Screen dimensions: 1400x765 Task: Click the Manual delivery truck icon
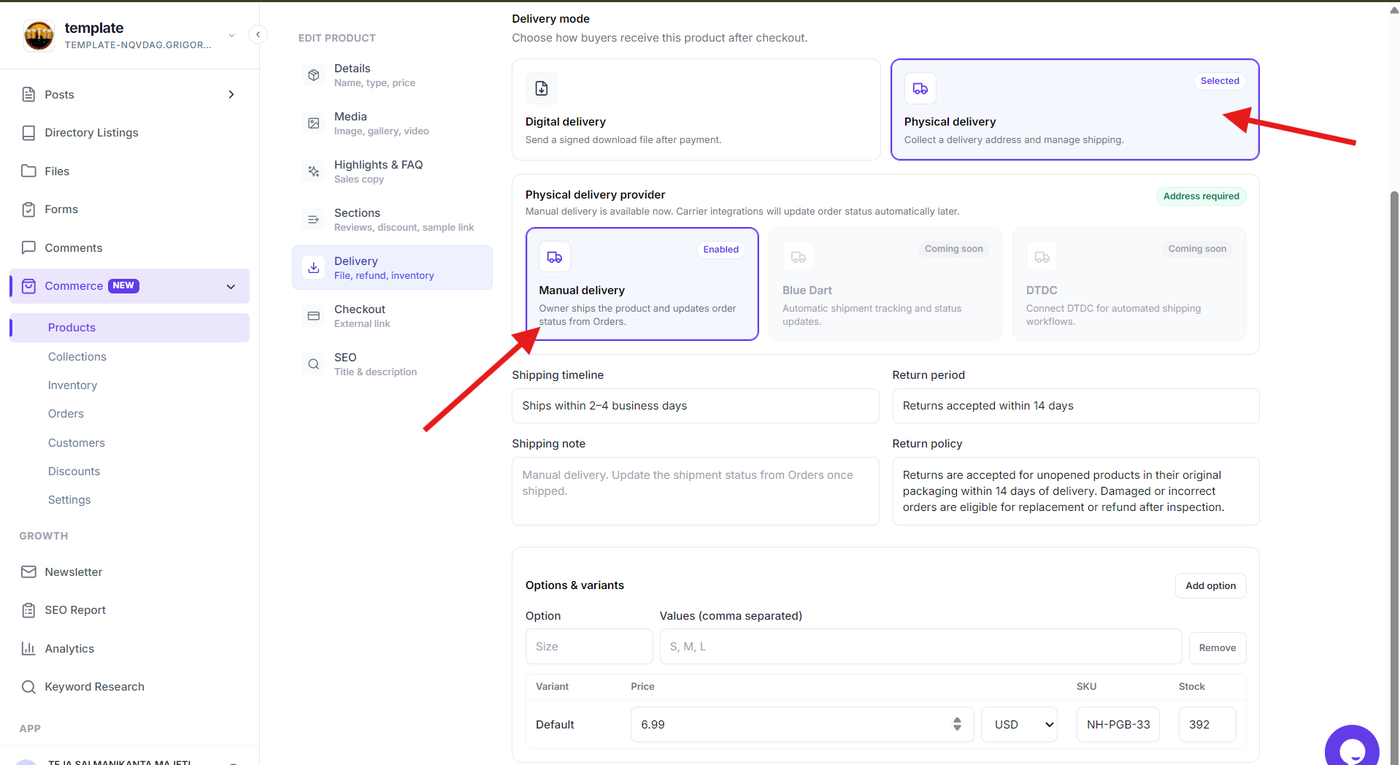coord(554,257)
